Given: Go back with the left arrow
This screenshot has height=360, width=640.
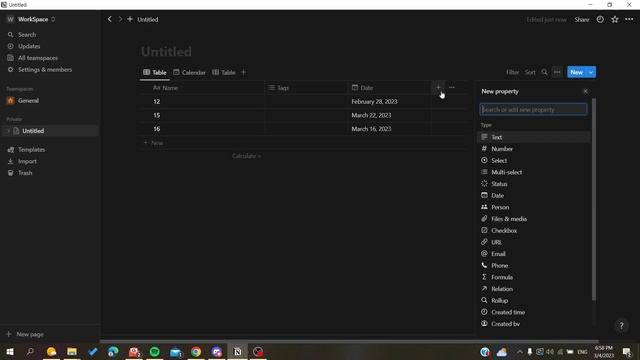Looking at the screenshot, I should [x=109, y=19].
